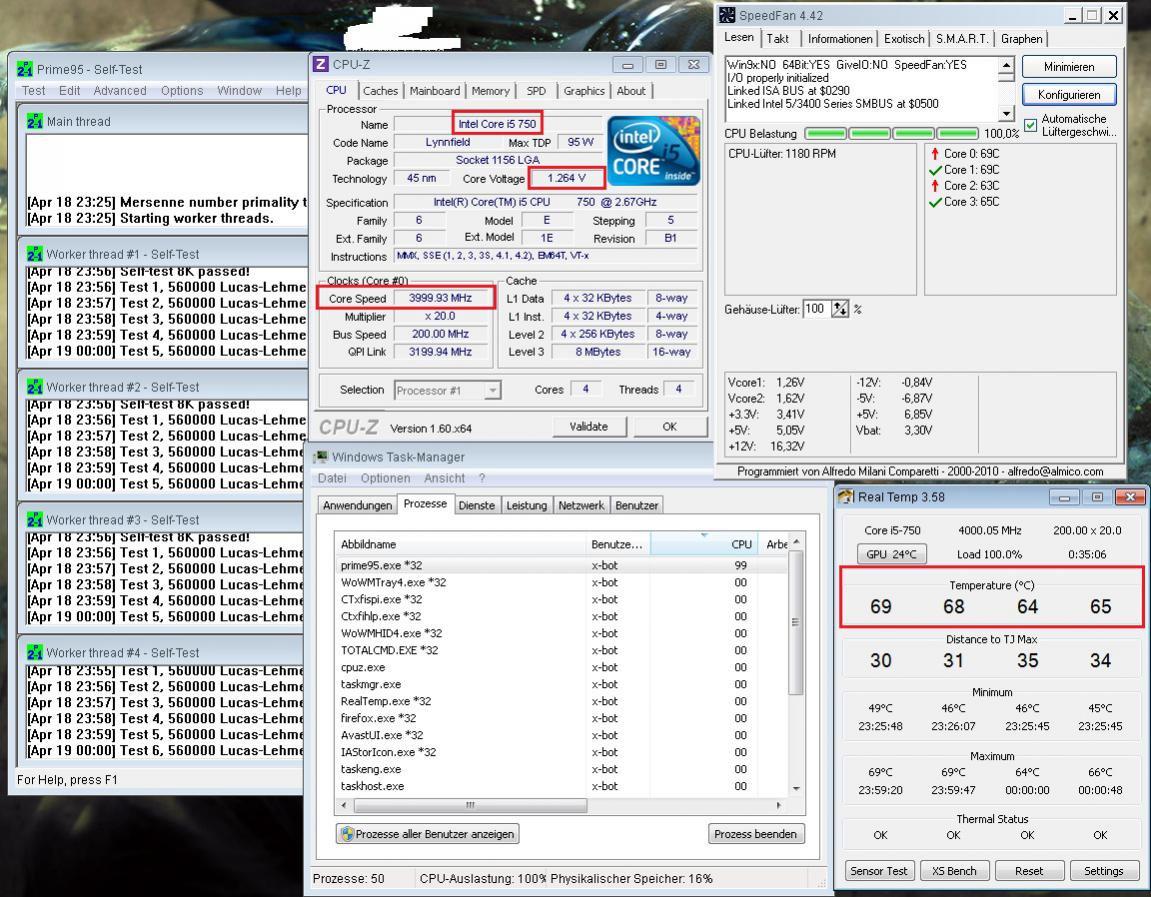This screenshot has height=897, width=1151.
Task: Switch to the Anwendungen tab in Task-Manager
Action: coord(357,506)
